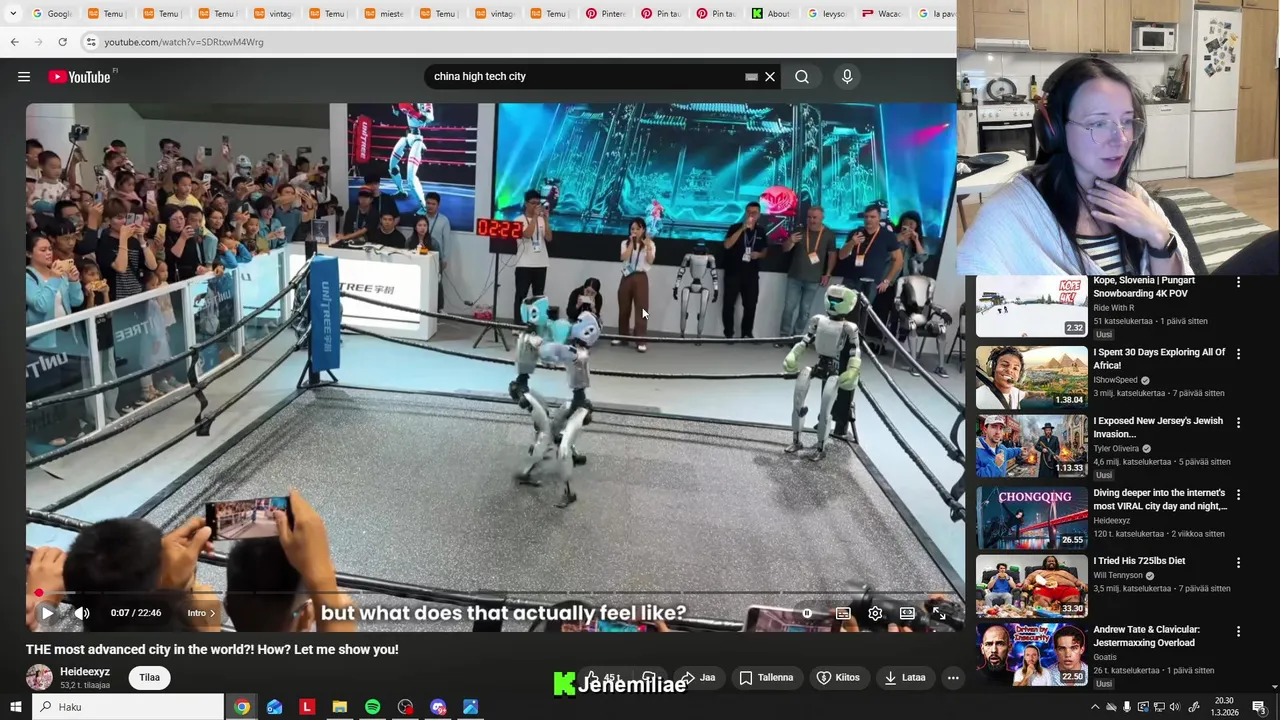Open the Intro chapter list
This screenshot has width=1280, height=720.
click(201, 613)
